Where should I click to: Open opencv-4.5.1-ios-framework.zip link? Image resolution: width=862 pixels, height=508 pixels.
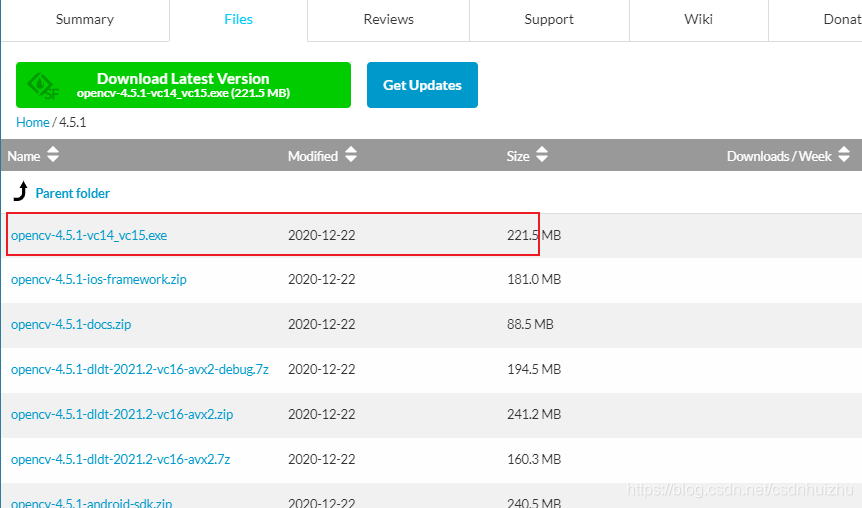pos(98,279)
